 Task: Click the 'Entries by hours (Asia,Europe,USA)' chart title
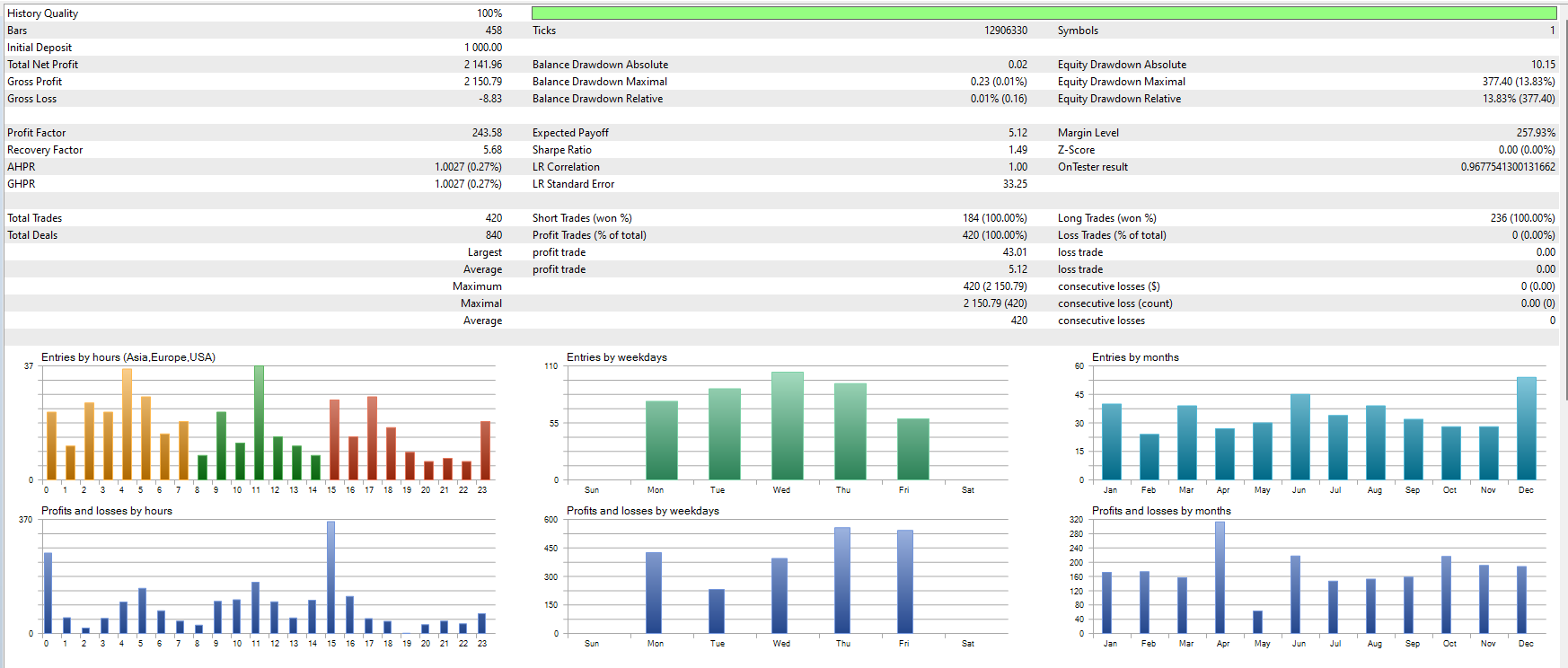[x=128, y=357]
